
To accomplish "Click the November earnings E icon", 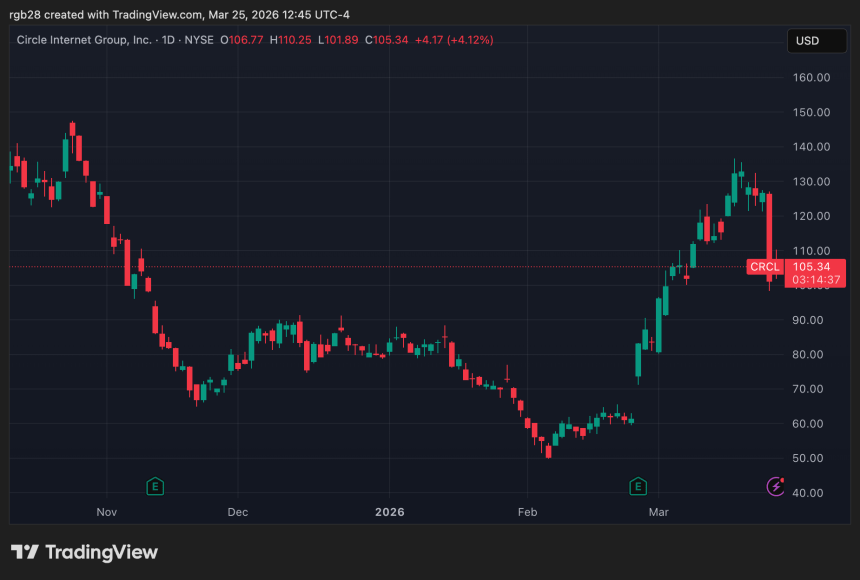I will coord(155,485).
